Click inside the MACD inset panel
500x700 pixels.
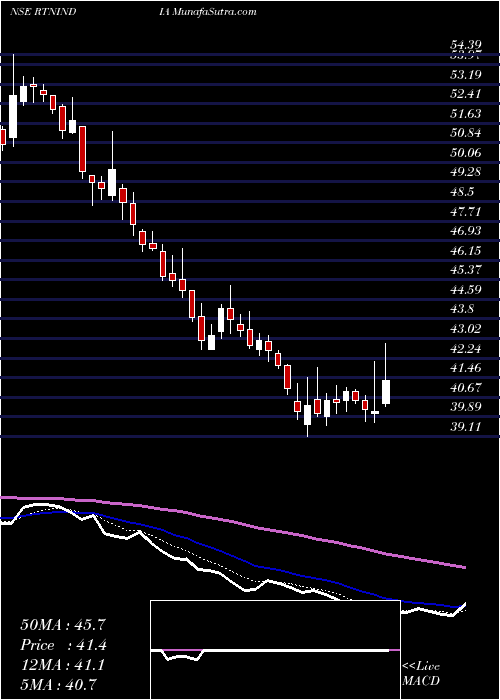275,650
